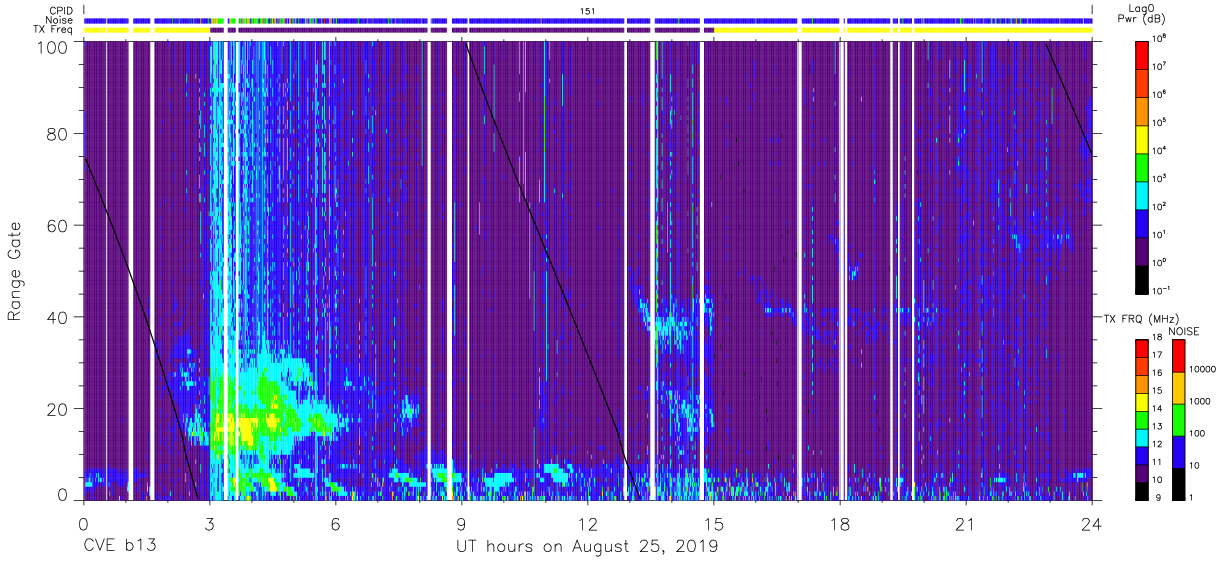Click x-axis tick label 24
Image resolution: width=1228 pixels, height=567 pixels.
point(1092,523)
